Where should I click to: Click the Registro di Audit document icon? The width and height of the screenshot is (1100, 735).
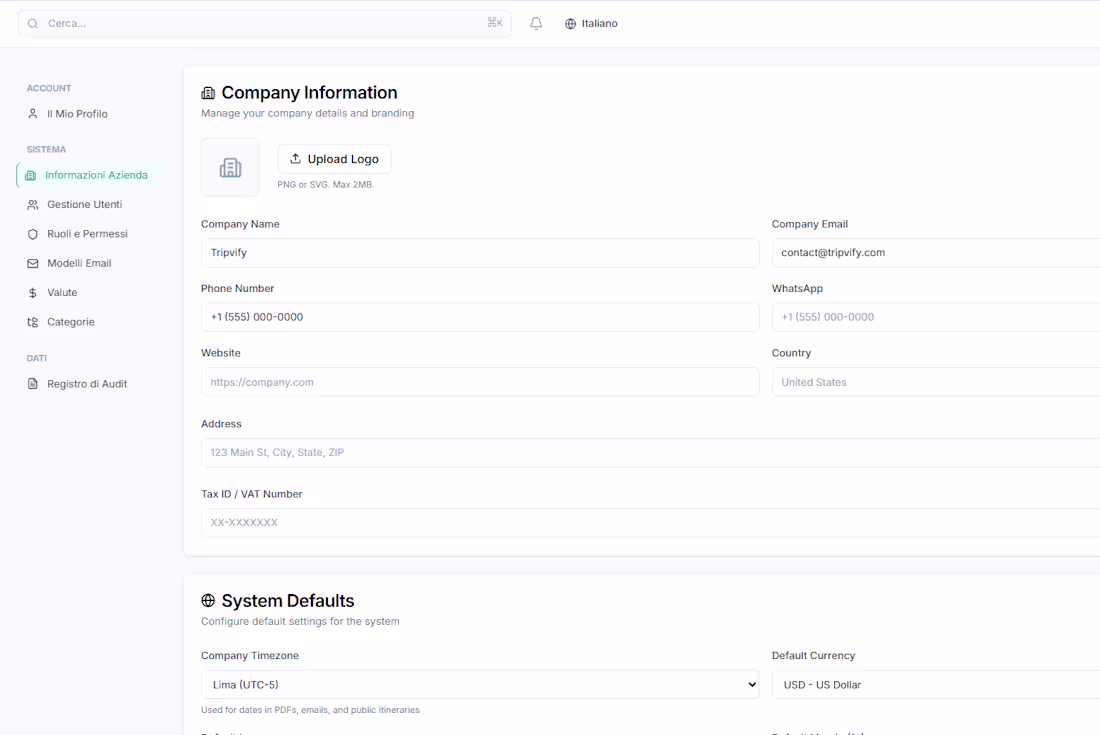[x=30, y=383]
